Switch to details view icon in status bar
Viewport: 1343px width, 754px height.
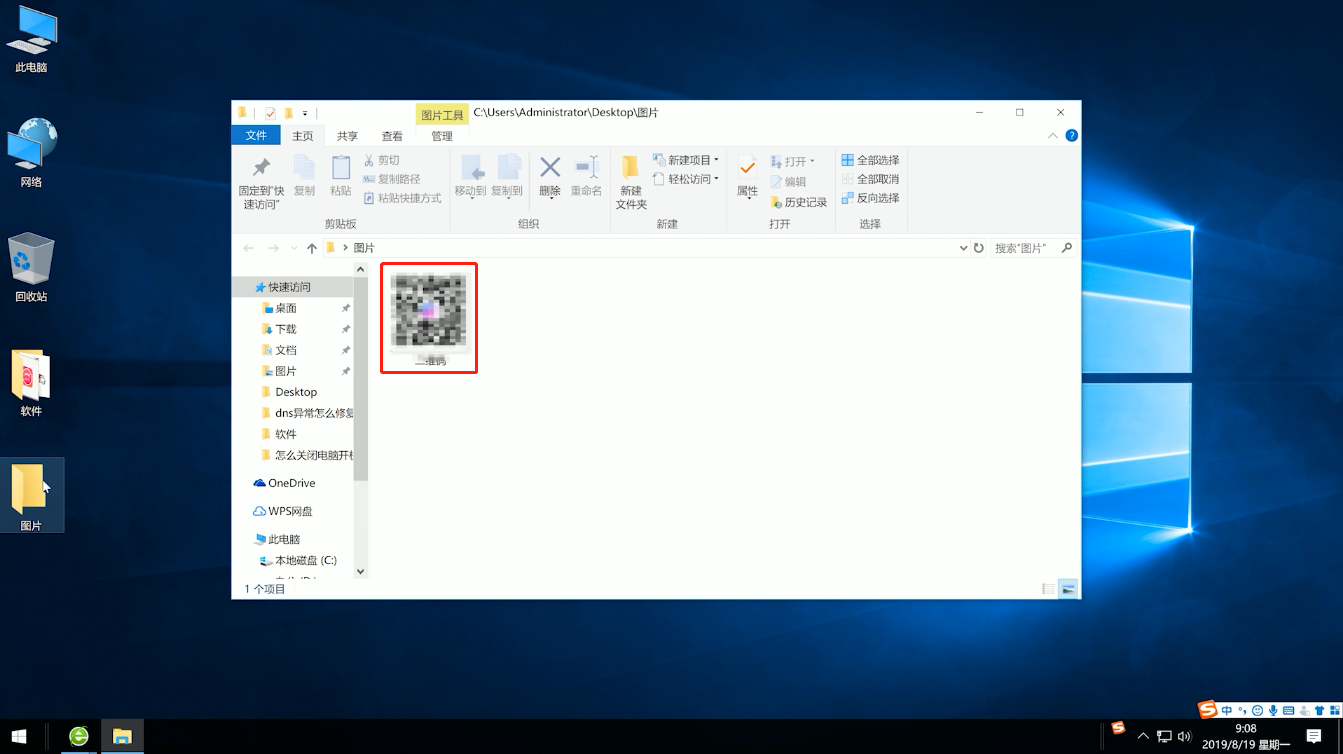click(1048, 589)
